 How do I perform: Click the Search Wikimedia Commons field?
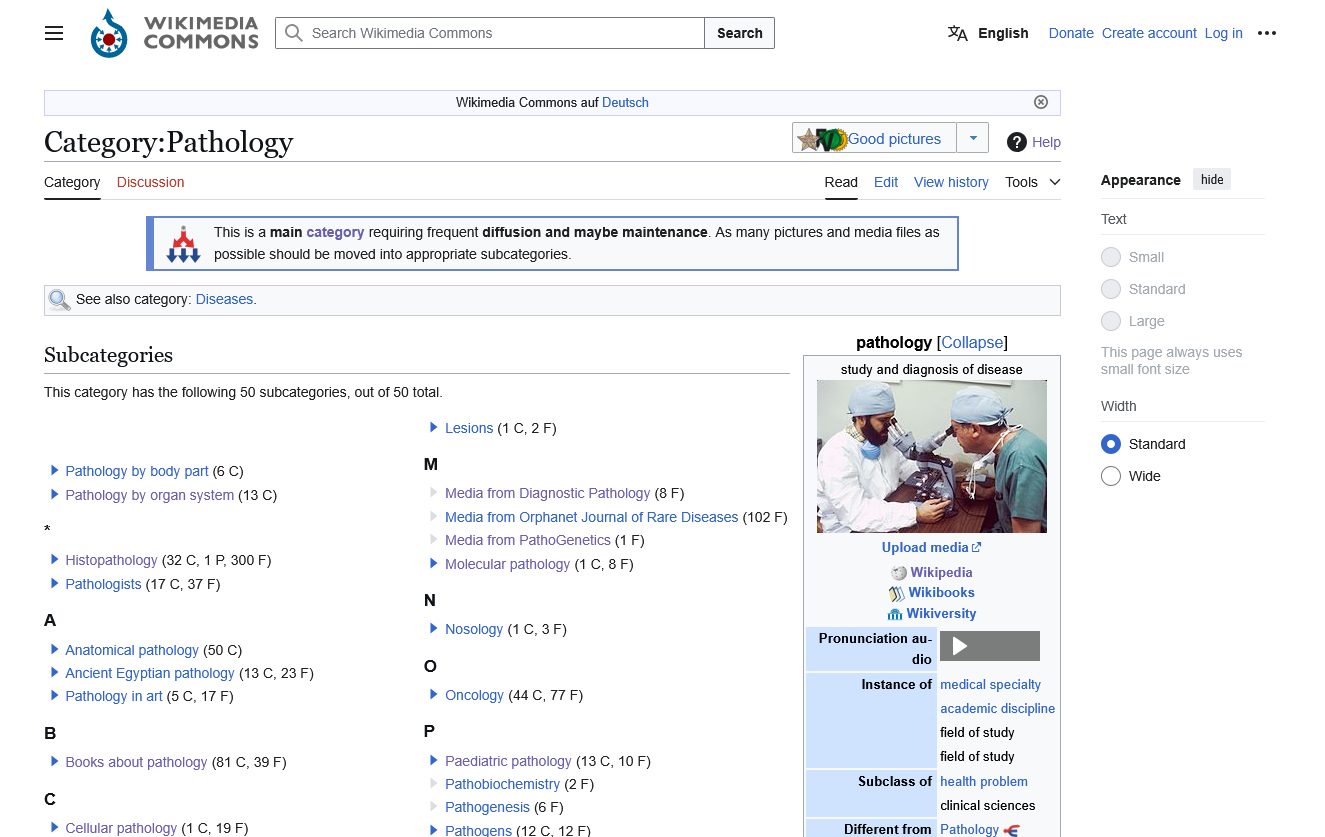coord(490,33)
